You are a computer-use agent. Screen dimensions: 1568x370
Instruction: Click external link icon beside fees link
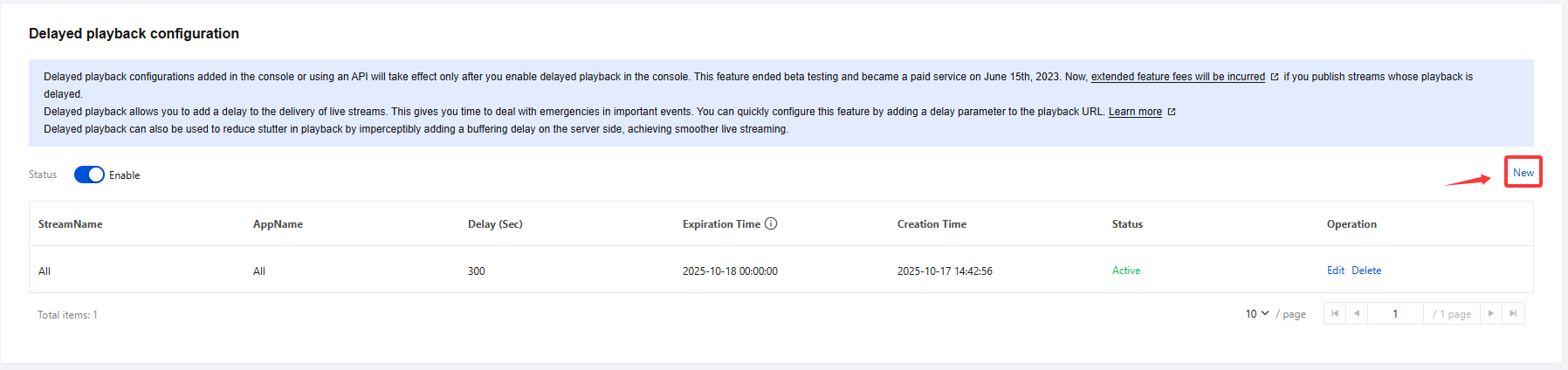pos(1275,77)
